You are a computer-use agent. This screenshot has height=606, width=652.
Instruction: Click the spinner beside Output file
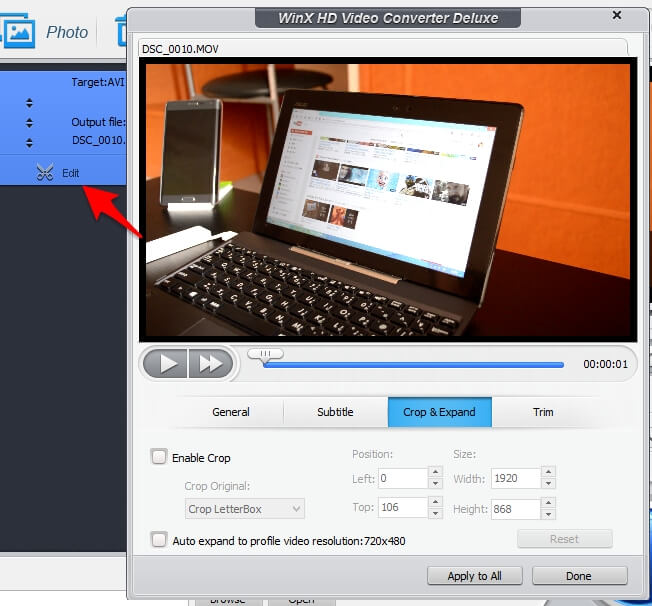(x=29, y=123)
